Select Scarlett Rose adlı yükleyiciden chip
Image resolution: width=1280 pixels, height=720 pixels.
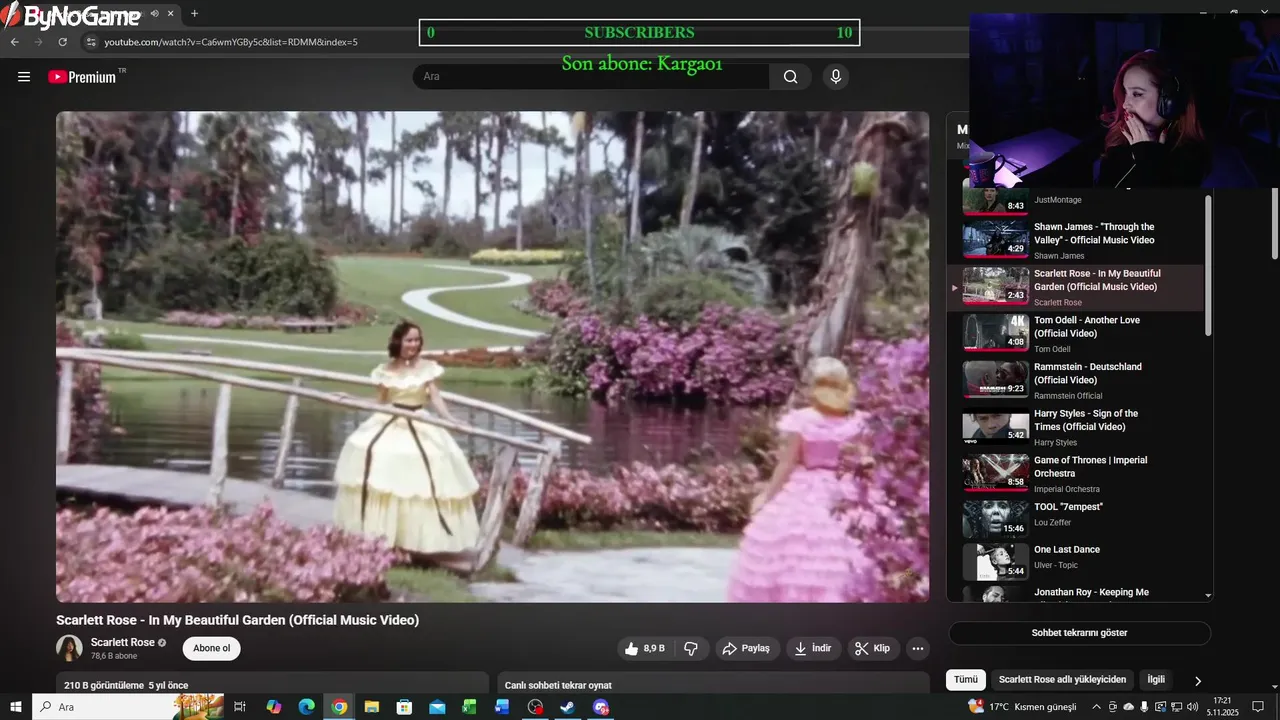point(1062,679)
